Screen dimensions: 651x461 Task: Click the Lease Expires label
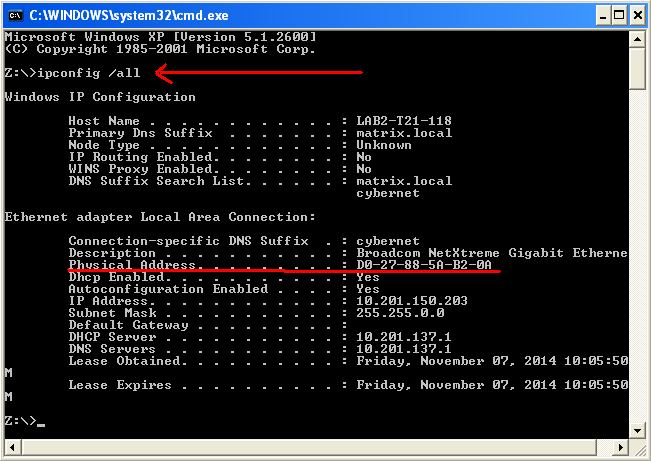(x=120, y=385)
